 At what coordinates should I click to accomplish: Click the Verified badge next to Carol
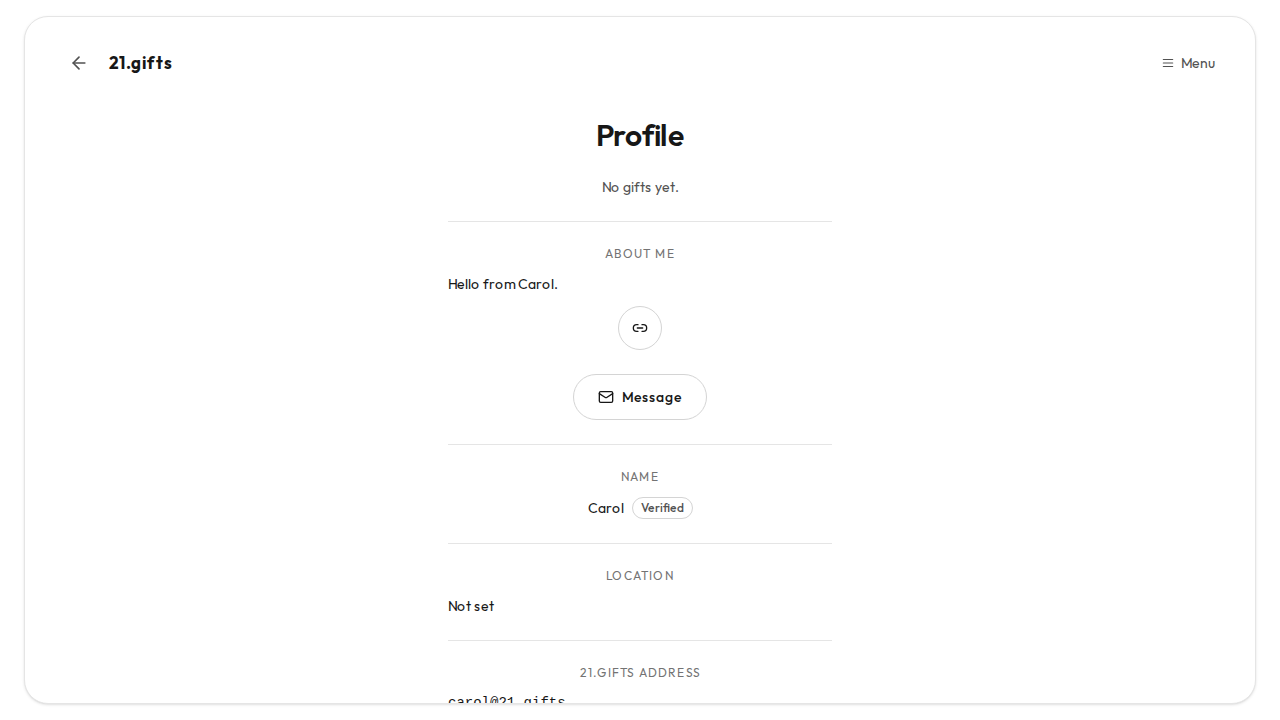(662, 508)
